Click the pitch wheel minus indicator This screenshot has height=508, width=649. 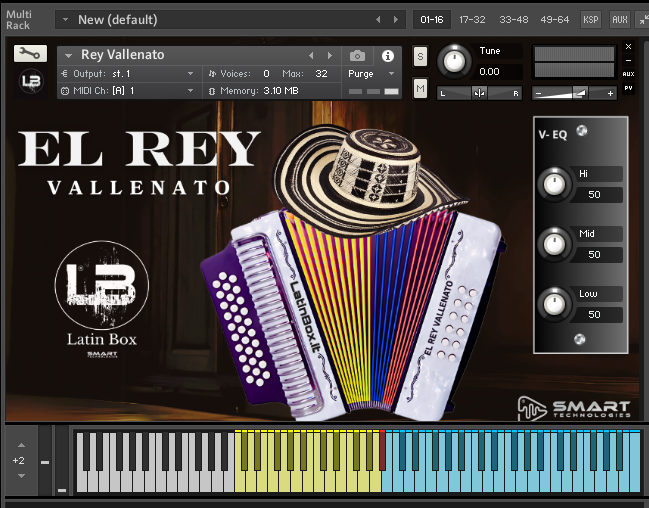tap(45, 462)
